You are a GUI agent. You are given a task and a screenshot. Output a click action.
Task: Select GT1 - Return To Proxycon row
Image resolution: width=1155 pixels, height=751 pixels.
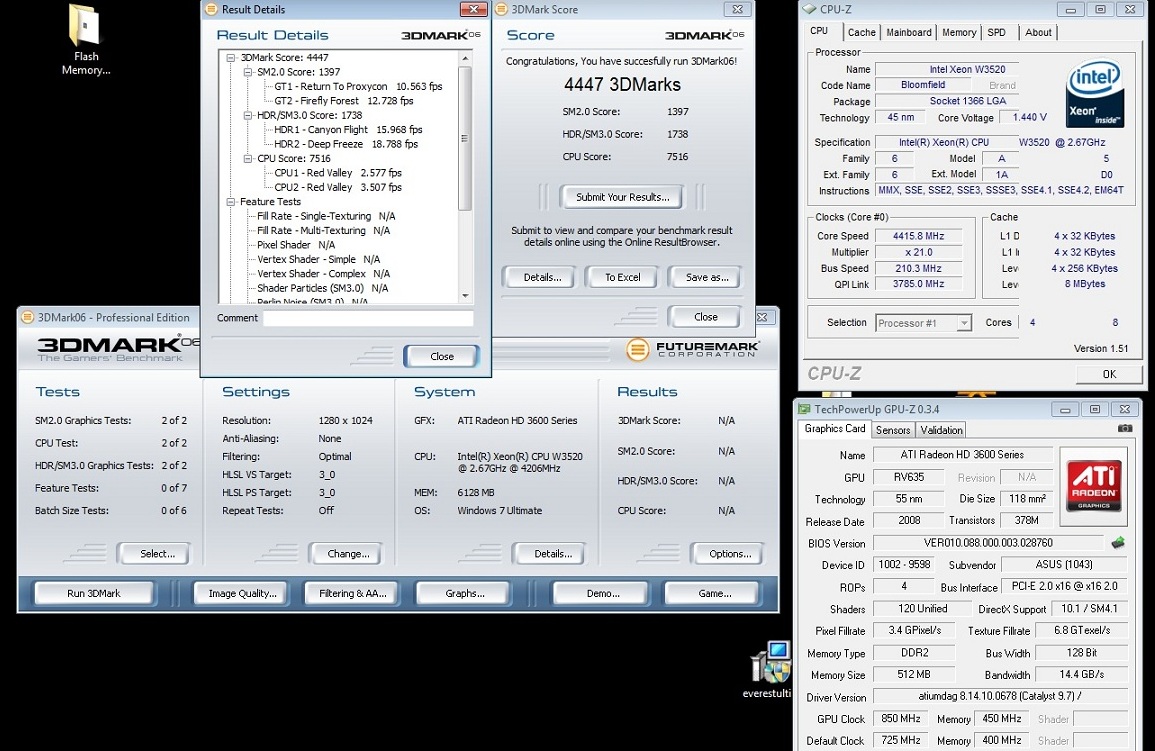pos(358,86)
